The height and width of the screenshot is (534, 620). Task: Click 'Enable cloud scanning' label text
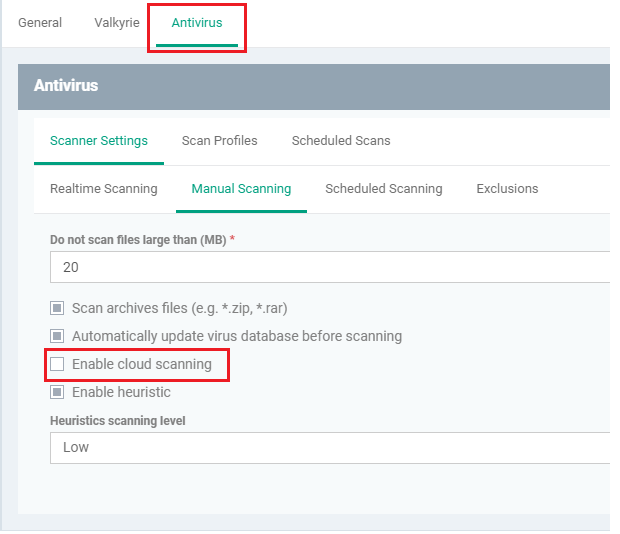(142, 364)
